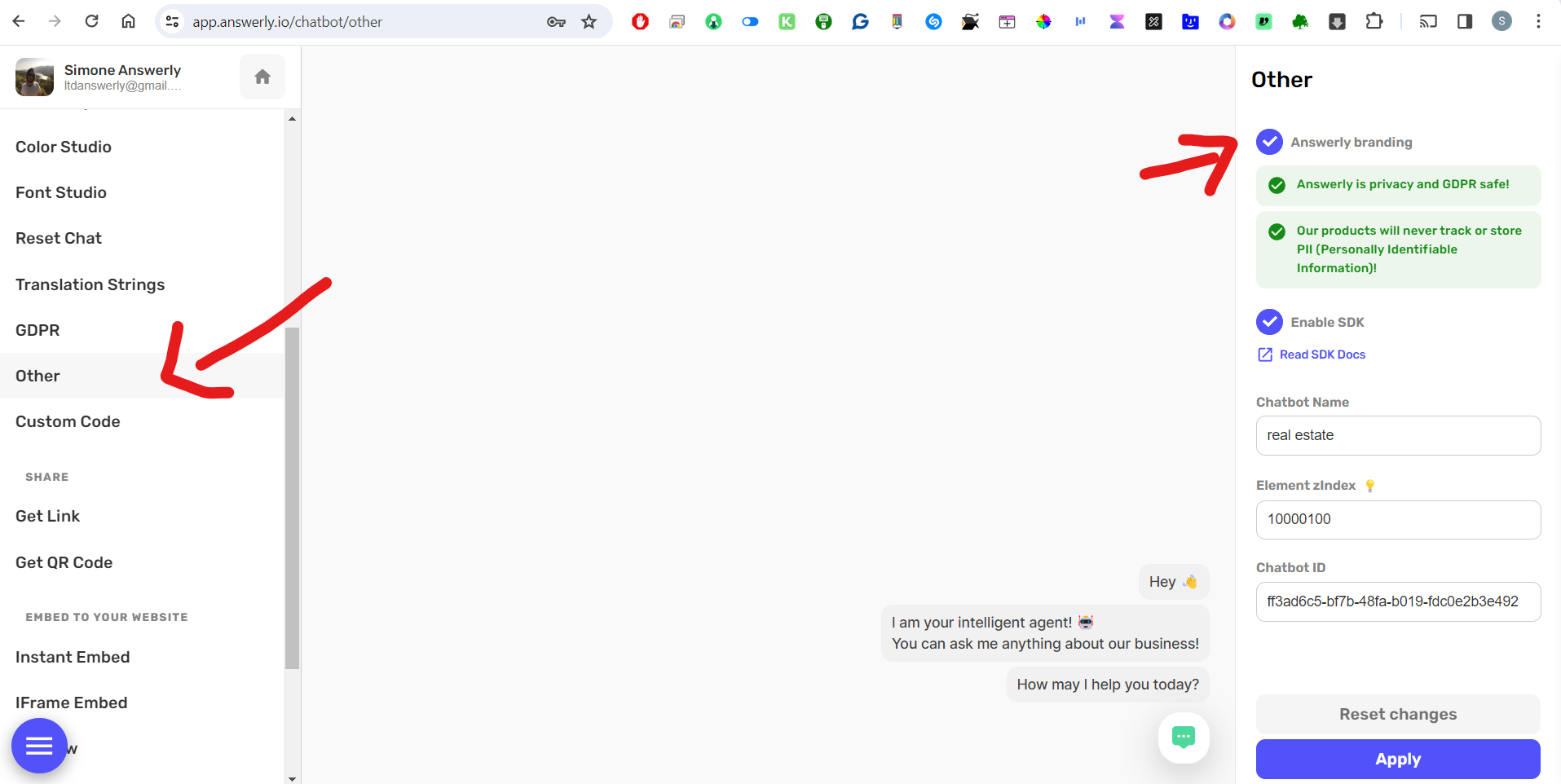Toggle the browser side panel icon
This screenshot has height=784, width=1561.
click(x=1465, y=22)
